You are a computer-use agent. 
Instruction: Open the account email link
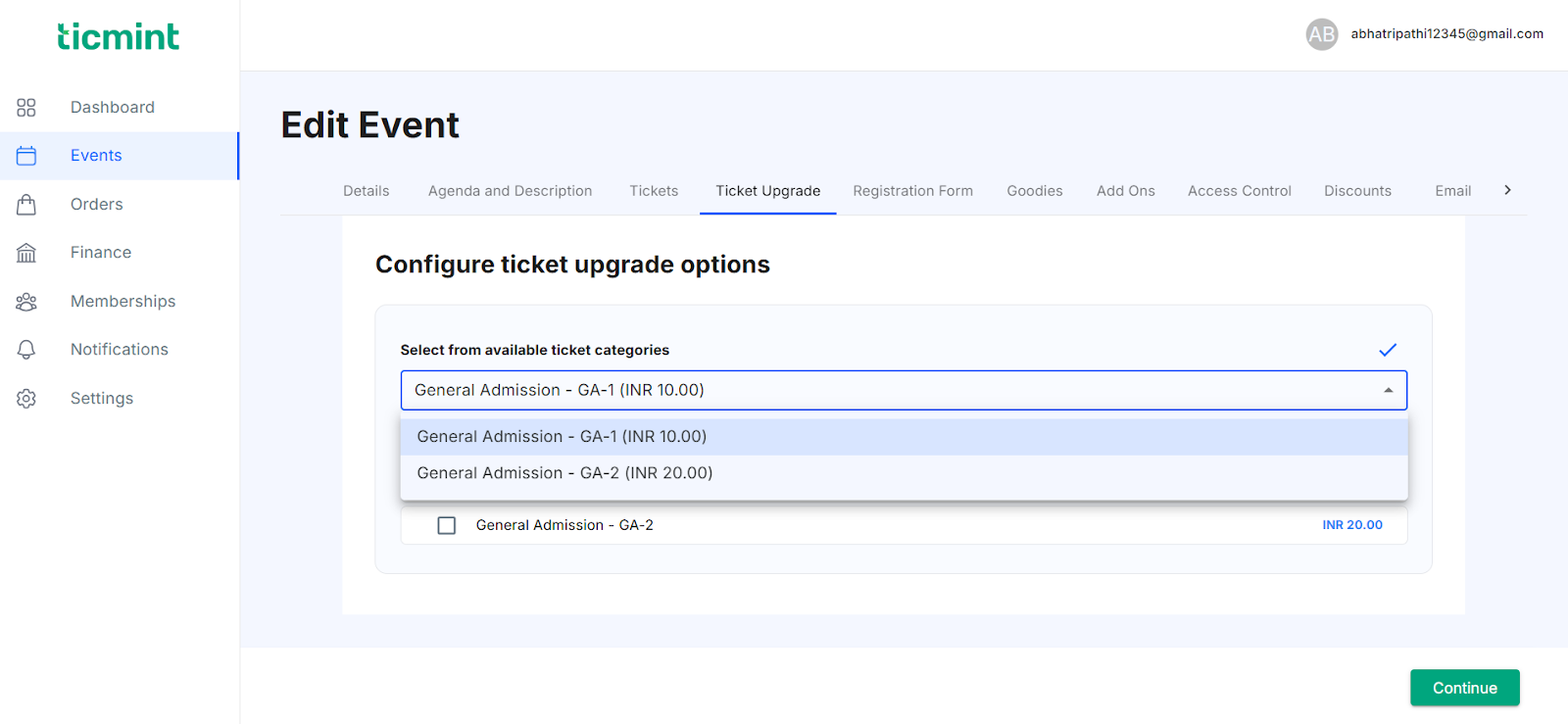pos(1446,34)
